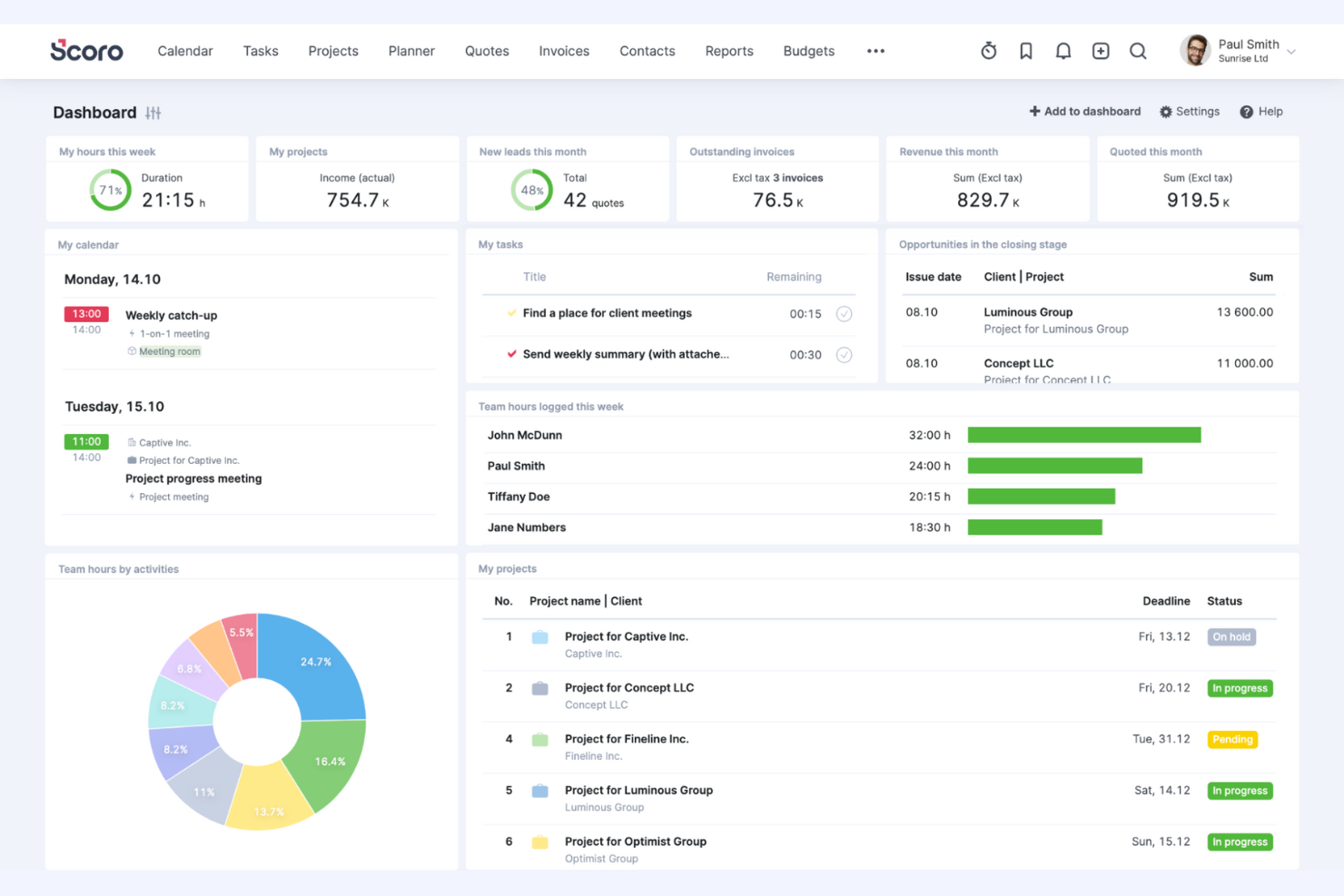Open the Invoices menu
Screen dimensions: 1344x896
point(564,51)
